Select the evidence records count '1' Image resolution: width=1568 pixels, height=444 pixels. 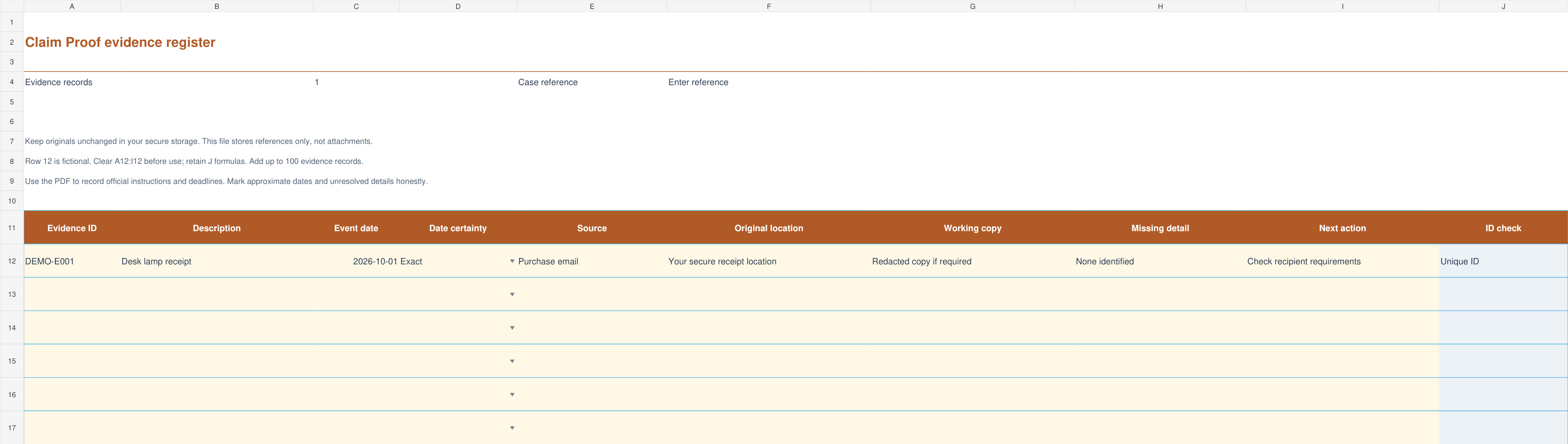pyautogui.click(x=356, y=82)
